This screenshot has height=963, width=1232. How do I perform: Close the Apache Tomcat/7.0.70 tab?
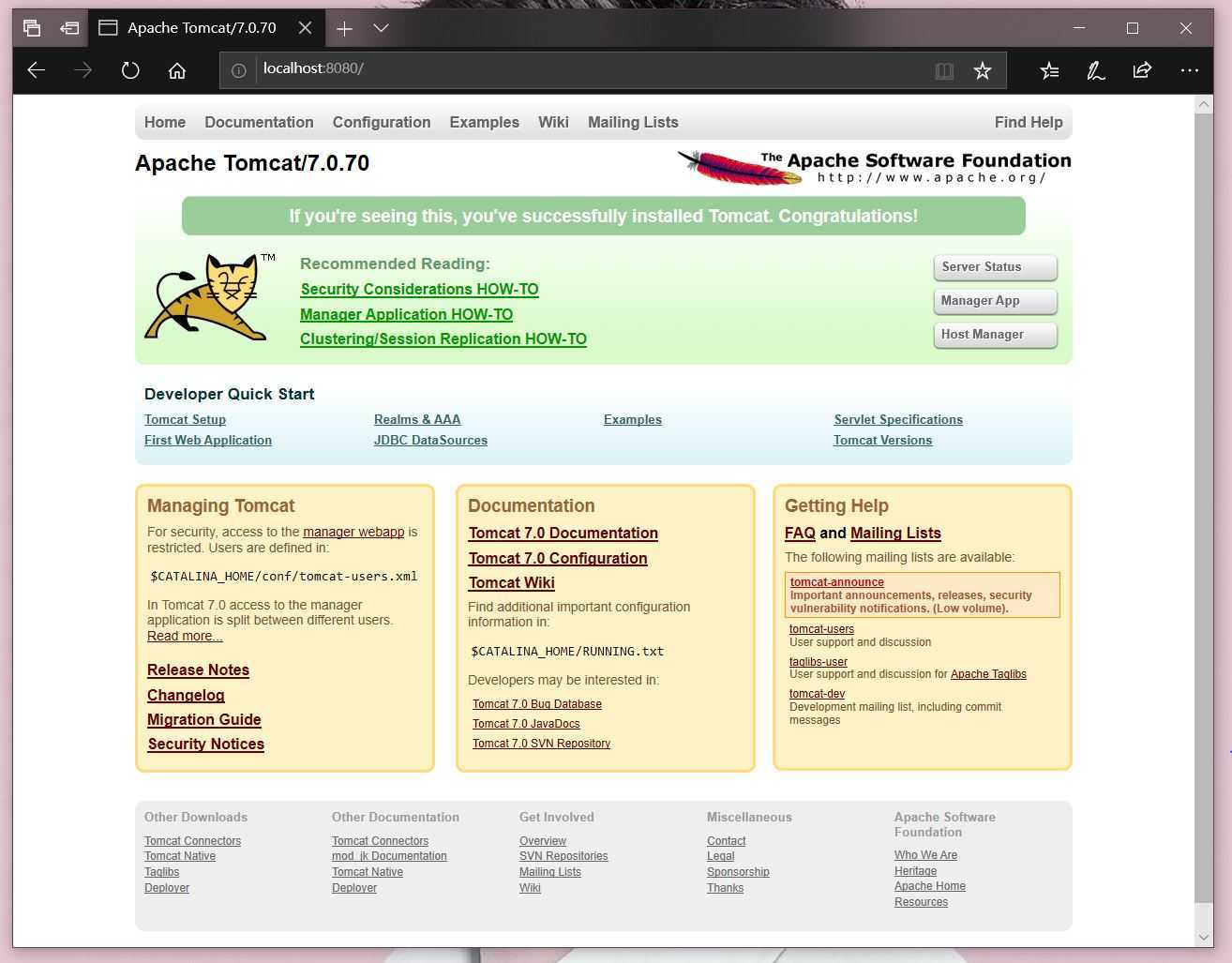tap(305, 28)
